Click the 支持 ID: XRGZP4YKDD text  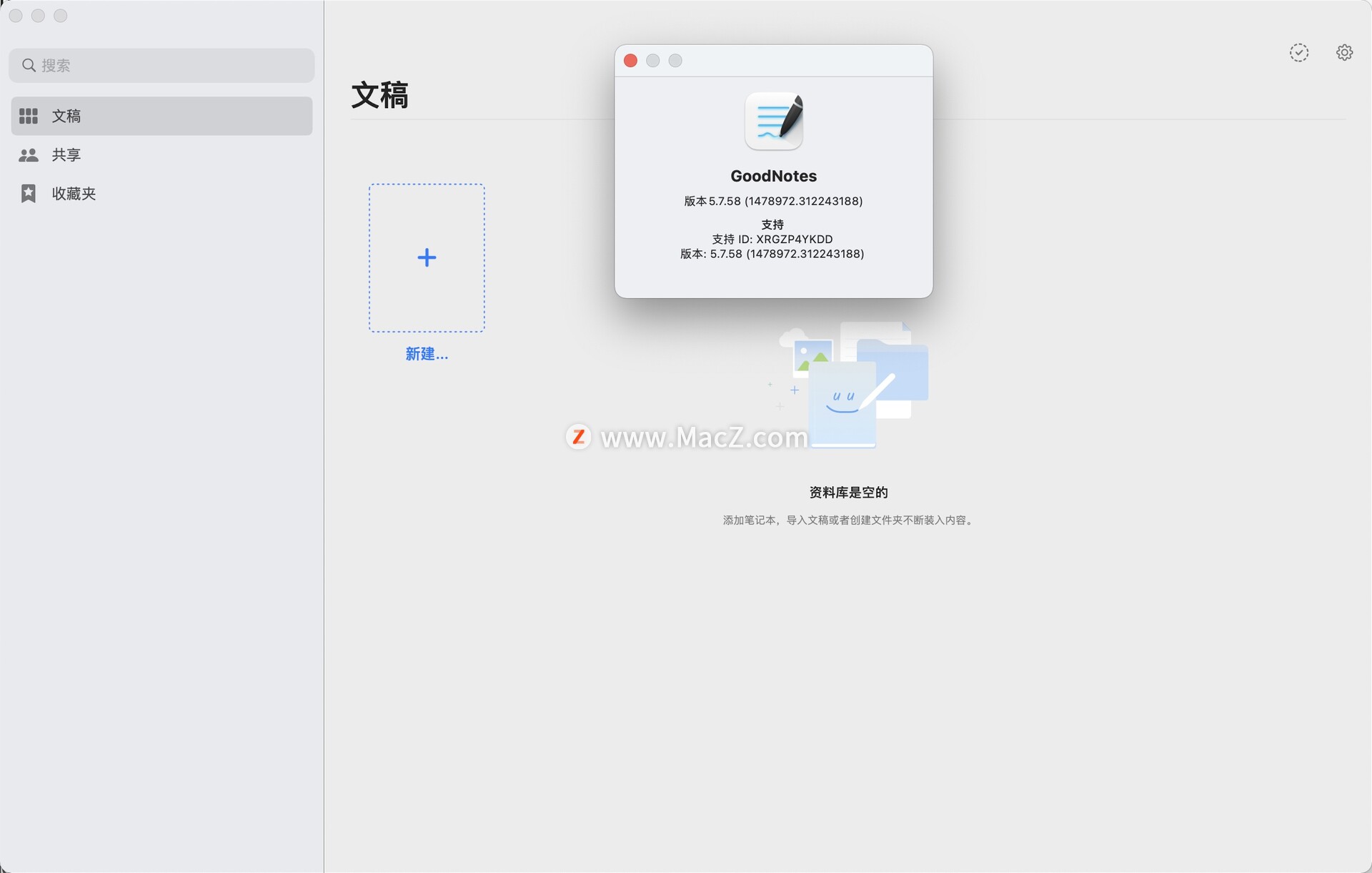click(772, 239)
